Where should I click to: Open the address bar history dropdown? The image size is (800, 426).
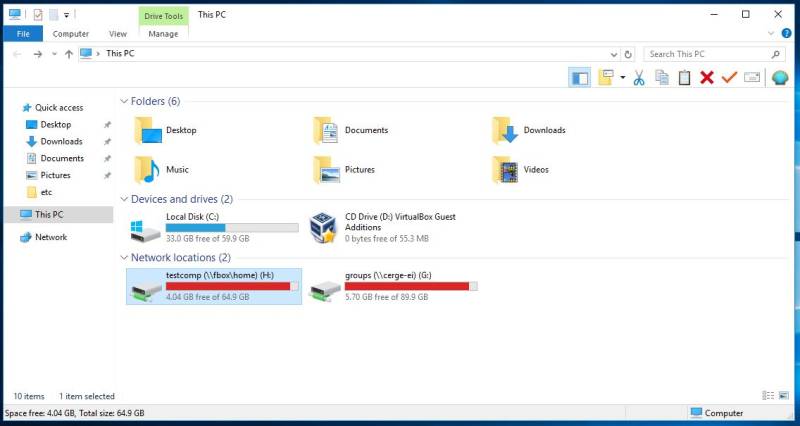pyautogui.click(x=613, y=54)
